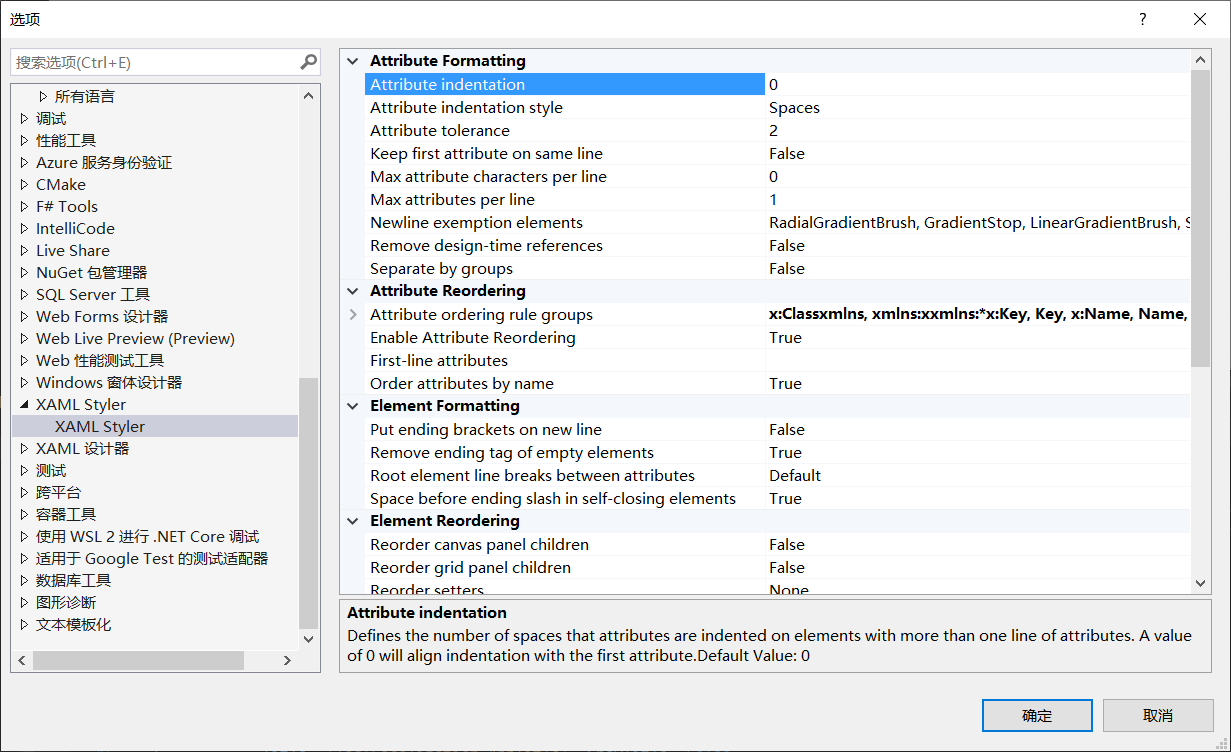Toggle Enable Attribute Reordering value
1231x752 pixels.
[978, 338]
